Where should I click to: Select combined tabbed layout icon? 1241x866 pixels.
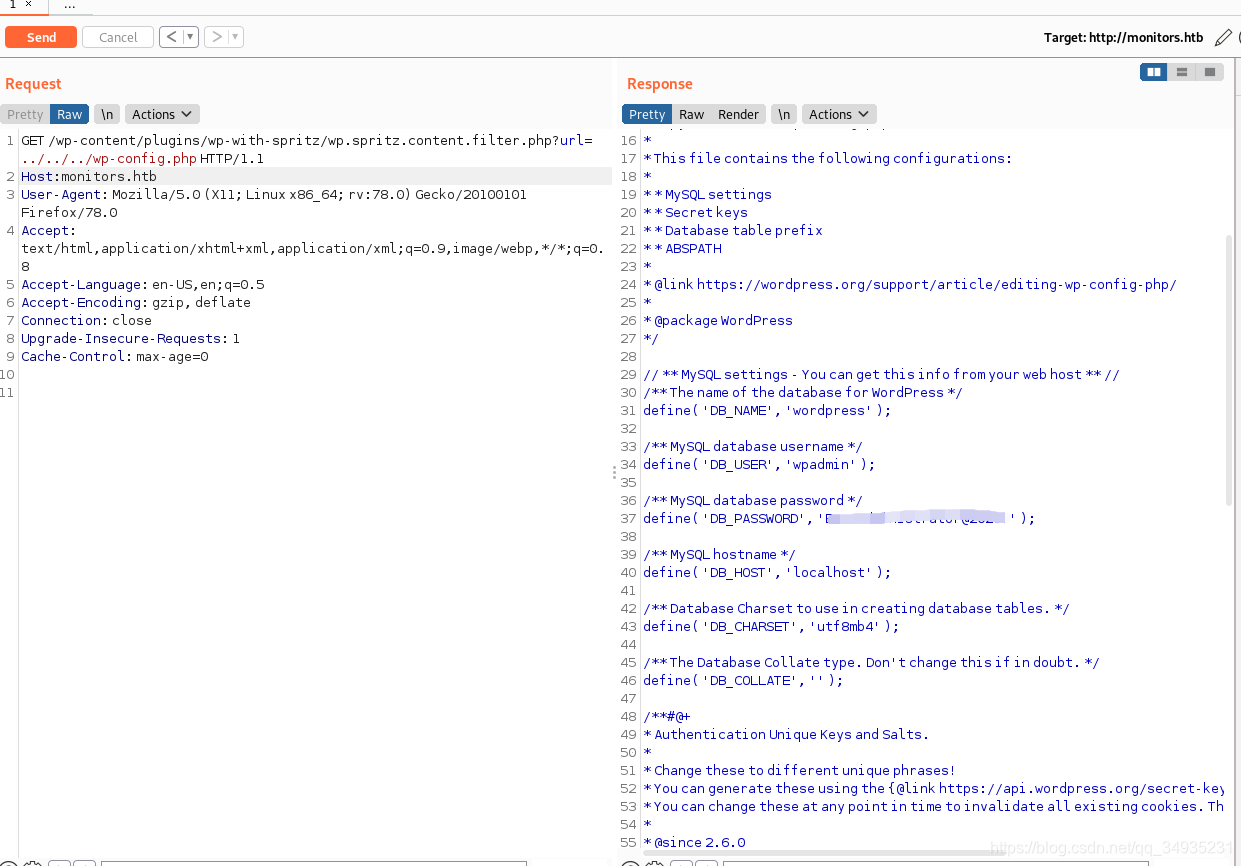click(1210, 72)
